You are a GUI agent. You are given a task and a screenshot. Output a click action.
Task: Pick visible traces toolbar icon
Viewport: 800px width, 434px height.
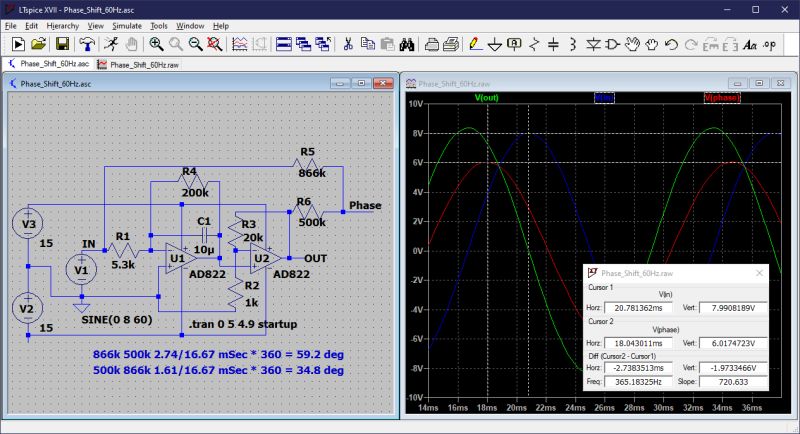coord(239,44)
